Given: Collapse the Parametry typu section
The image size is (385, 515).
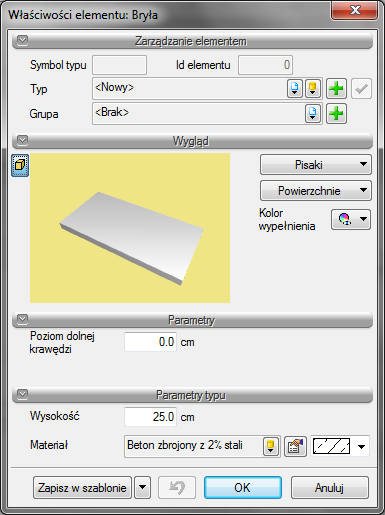Looking at the screenshot, I should point(22,395).
